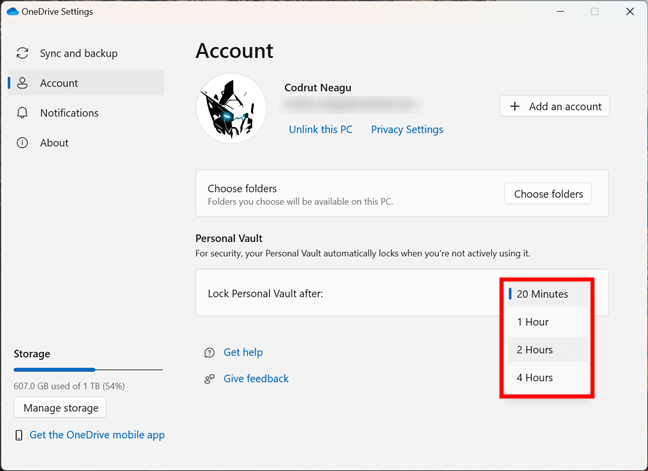
Task: Select 4 Hours lock option
Action: (x=548, y=378)
